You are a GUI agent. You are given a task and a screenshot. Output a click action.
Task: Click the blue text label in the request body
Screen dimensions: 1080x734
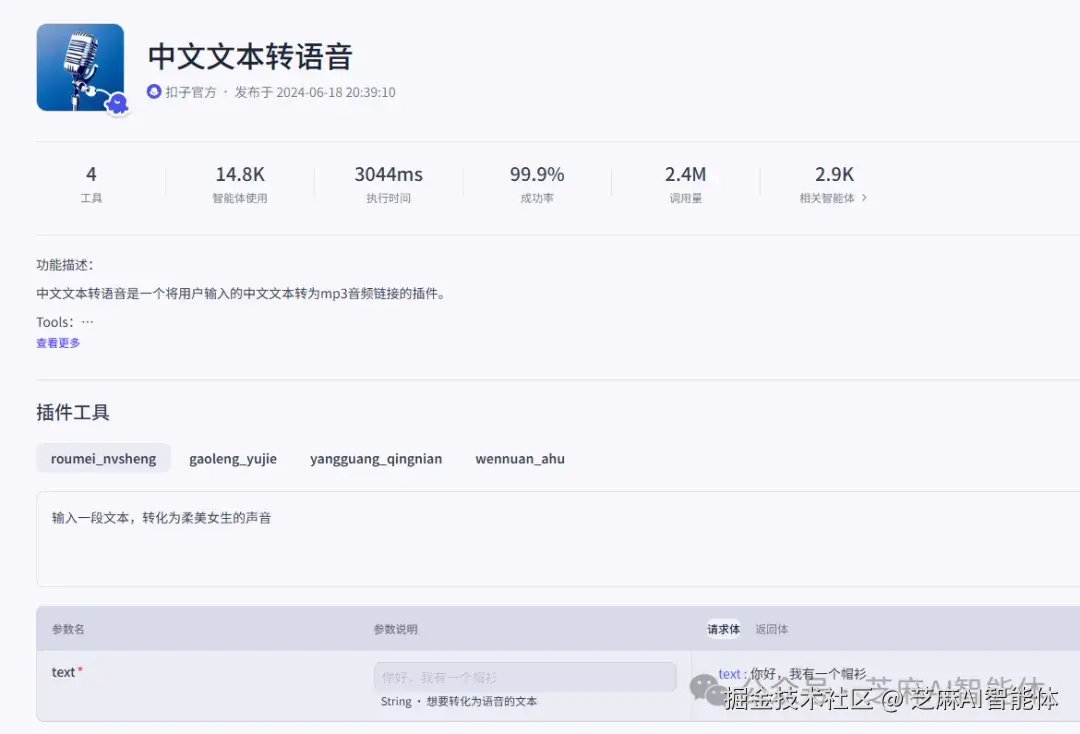(729, 673)
